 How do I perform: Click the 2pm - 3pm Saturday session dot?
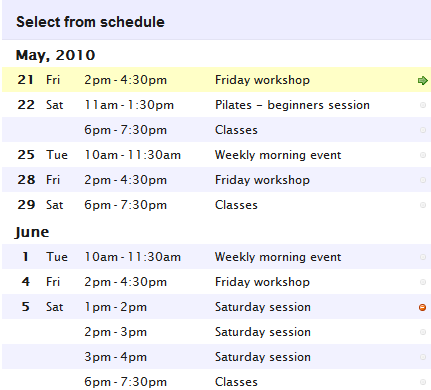point(423,332)
